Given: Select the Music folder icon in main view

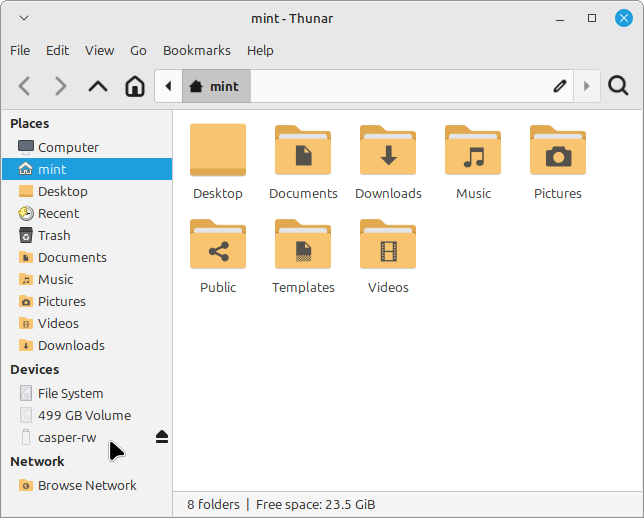Looking at the screenshot, I should pos(473,150).
